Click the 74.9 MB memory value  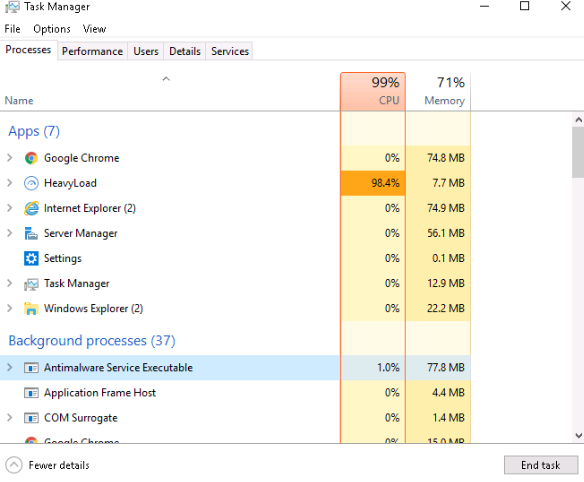coord(446,208)
